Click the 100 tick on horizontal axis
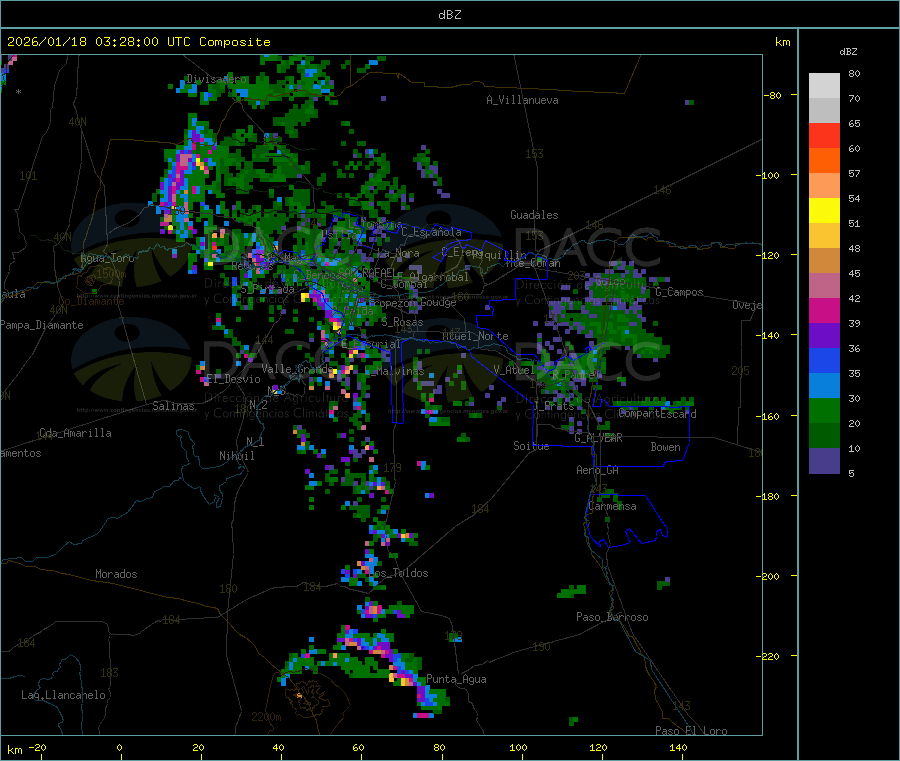The width and height of the screenshot is (900, 761). click(x=518, y=747)
